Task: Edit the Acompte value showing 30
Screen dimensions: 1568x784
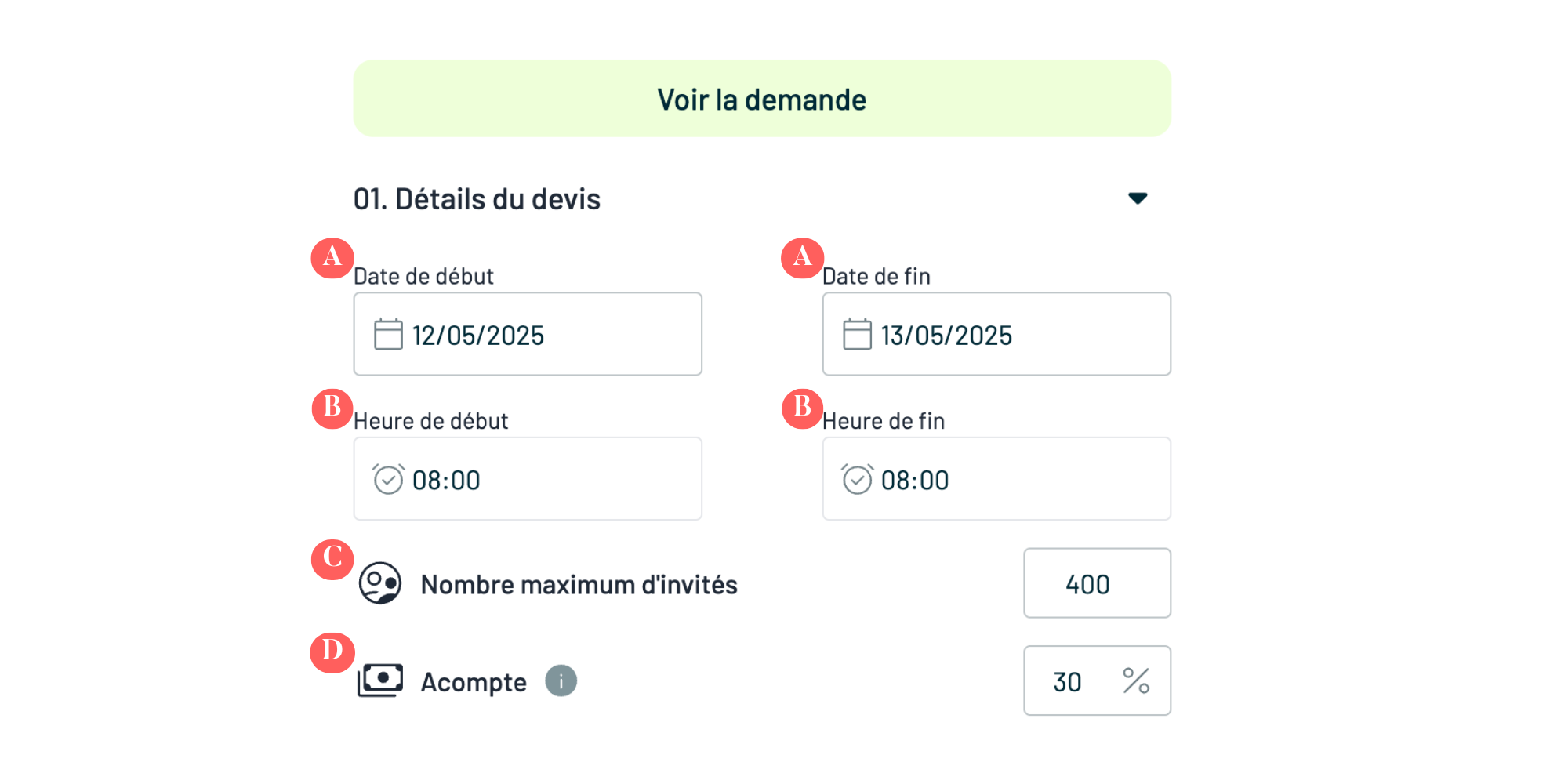Action: (1068, 681)
